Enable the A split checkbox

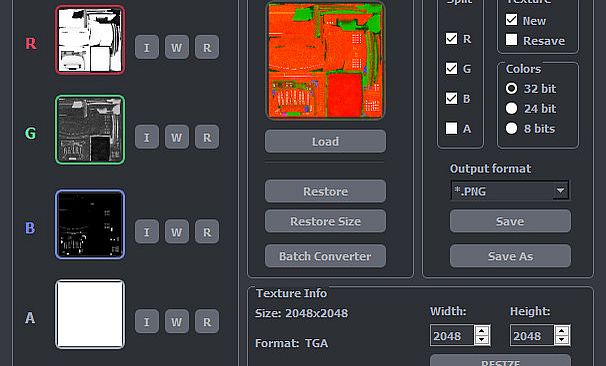[451, 128]
